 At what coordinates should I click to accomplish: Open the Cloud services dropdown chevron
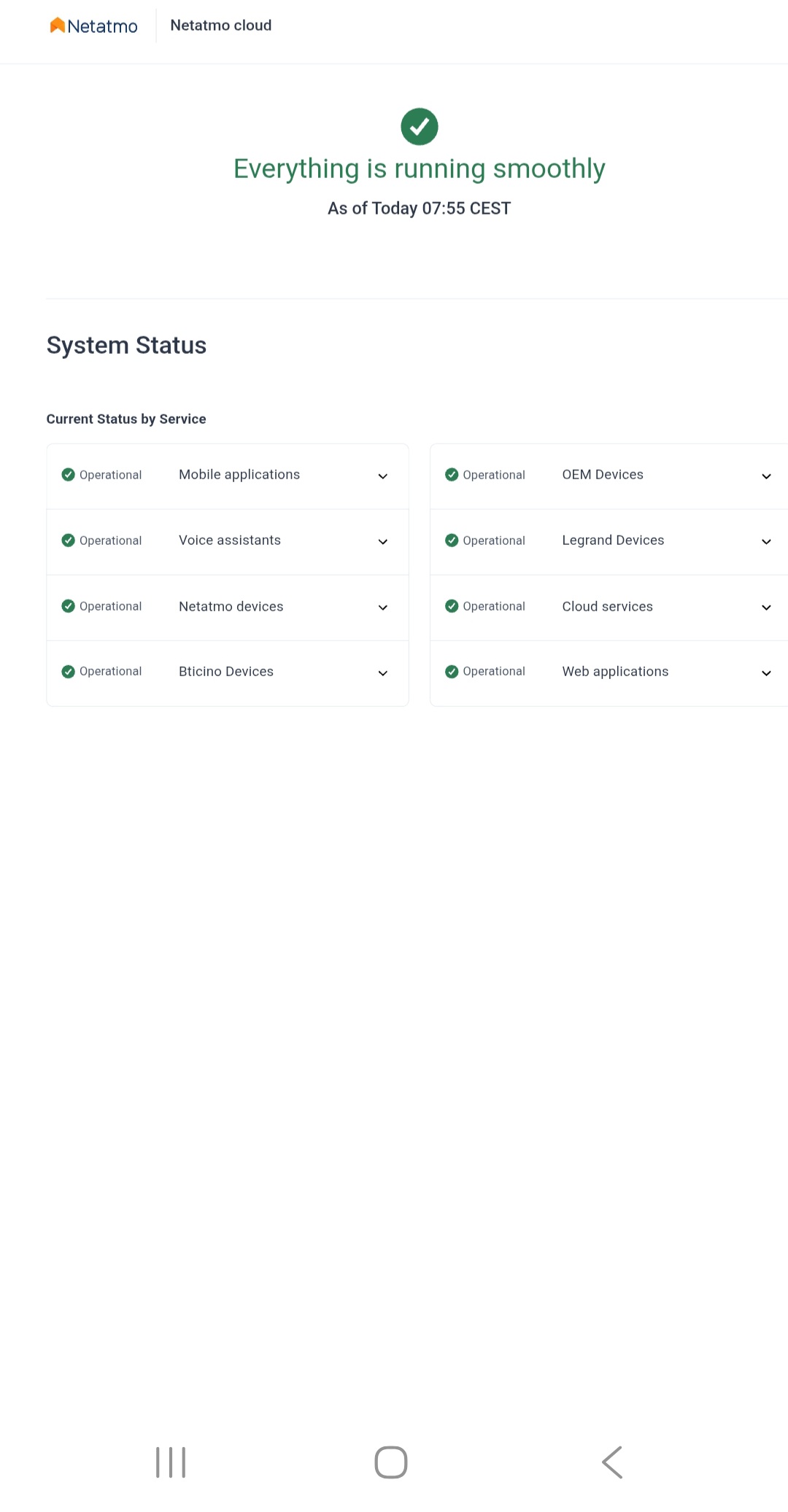[x=766, y=608]
